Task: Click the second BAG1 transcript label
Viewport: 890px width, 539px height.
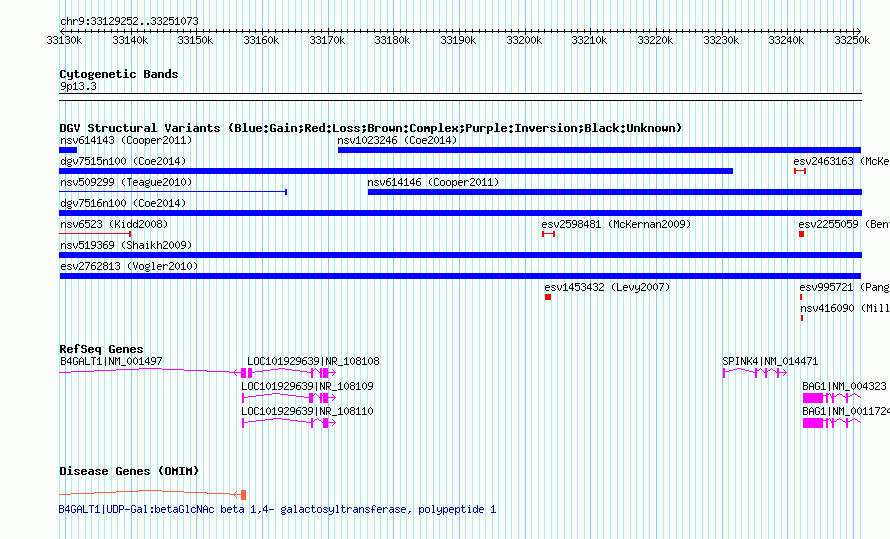Action: click(x=846, y=411)
